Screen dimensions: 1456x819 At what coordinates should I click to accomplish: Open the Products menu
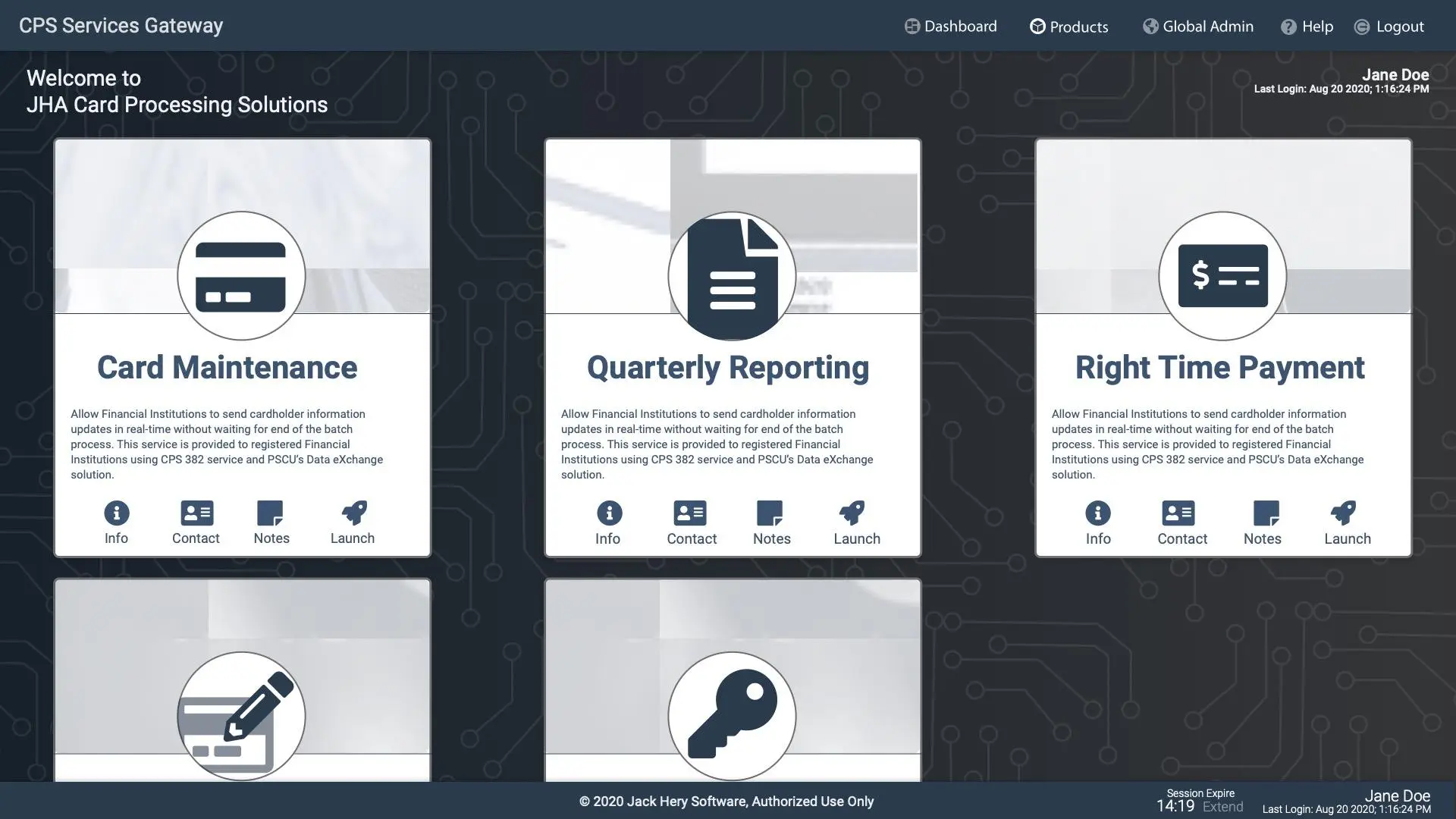[x=1069, y=27]
